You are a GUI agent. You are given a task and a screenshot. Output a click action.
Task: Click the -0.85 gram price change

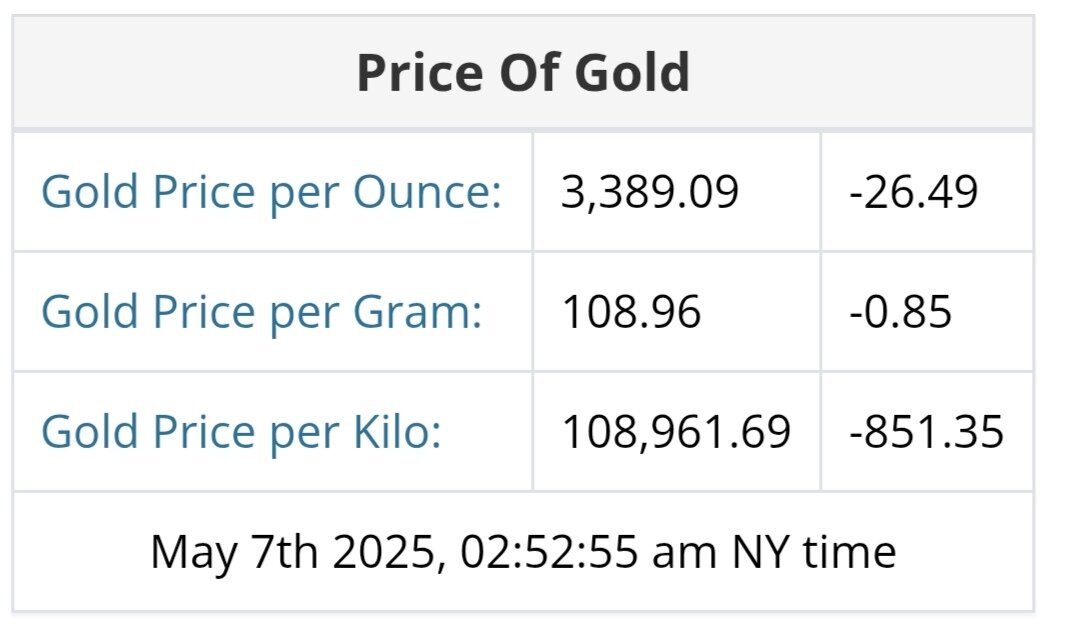[x=900, y=311]
